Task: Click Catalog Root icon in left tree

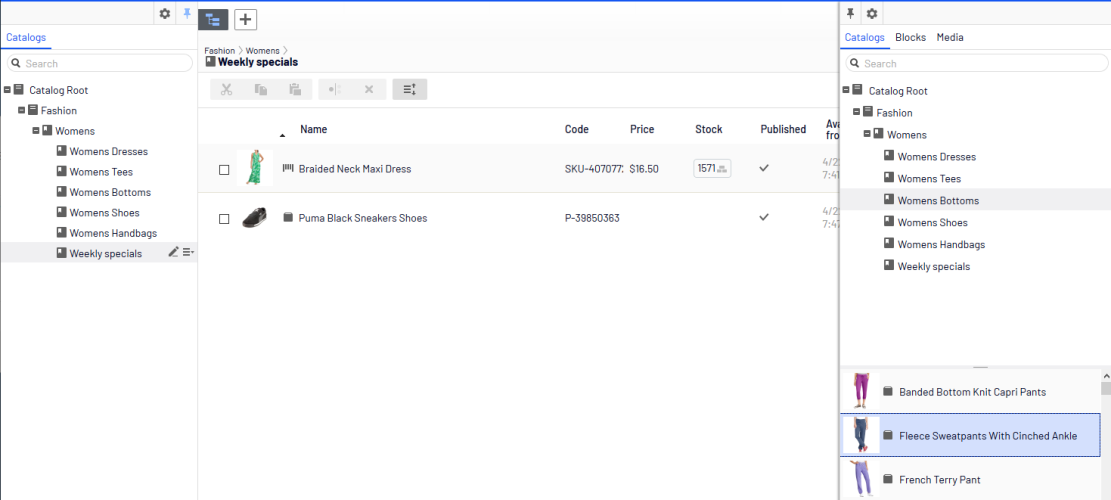Action: point(18,90)
